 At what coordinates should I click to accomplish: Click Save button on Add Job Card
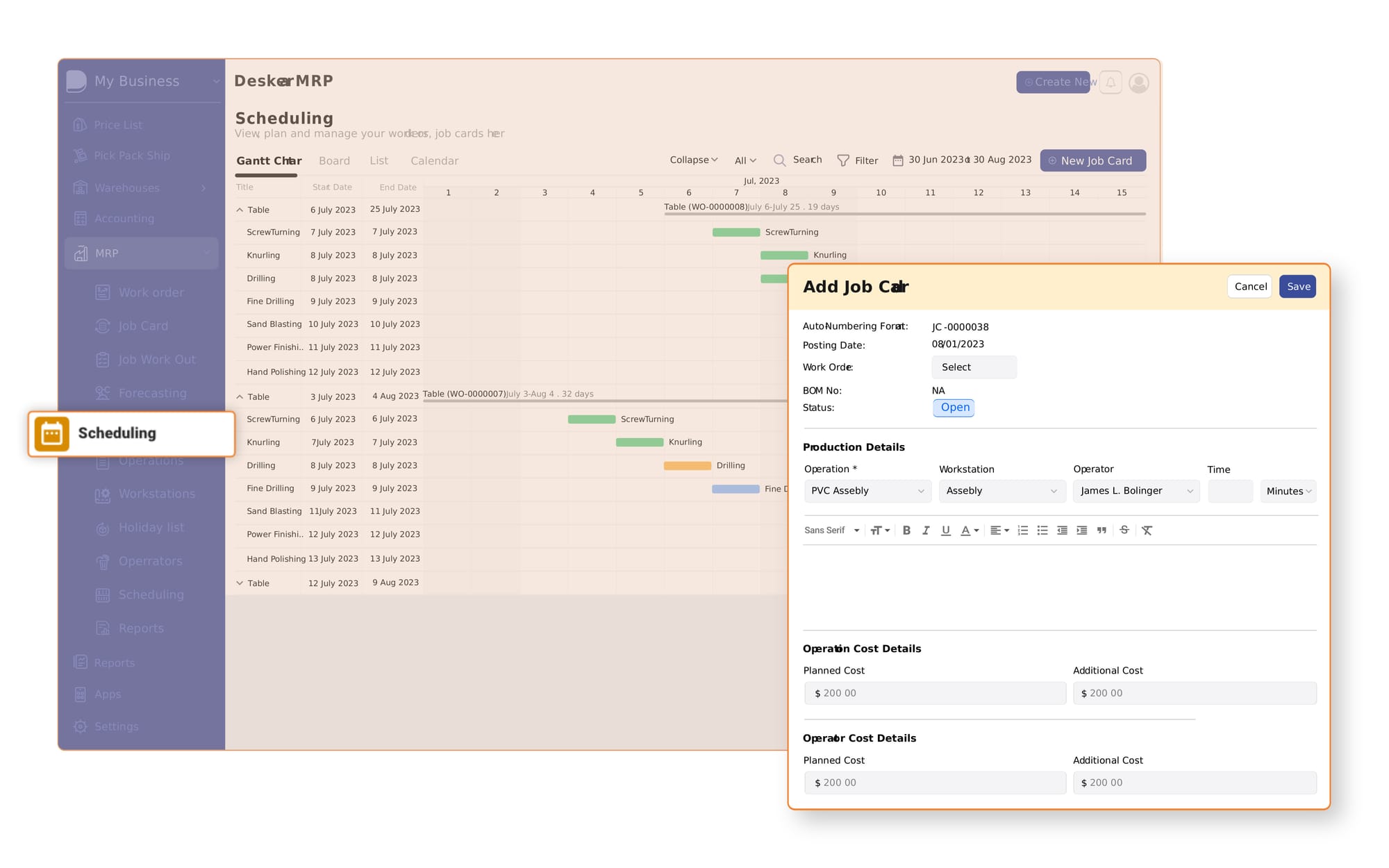[1299, 286]
